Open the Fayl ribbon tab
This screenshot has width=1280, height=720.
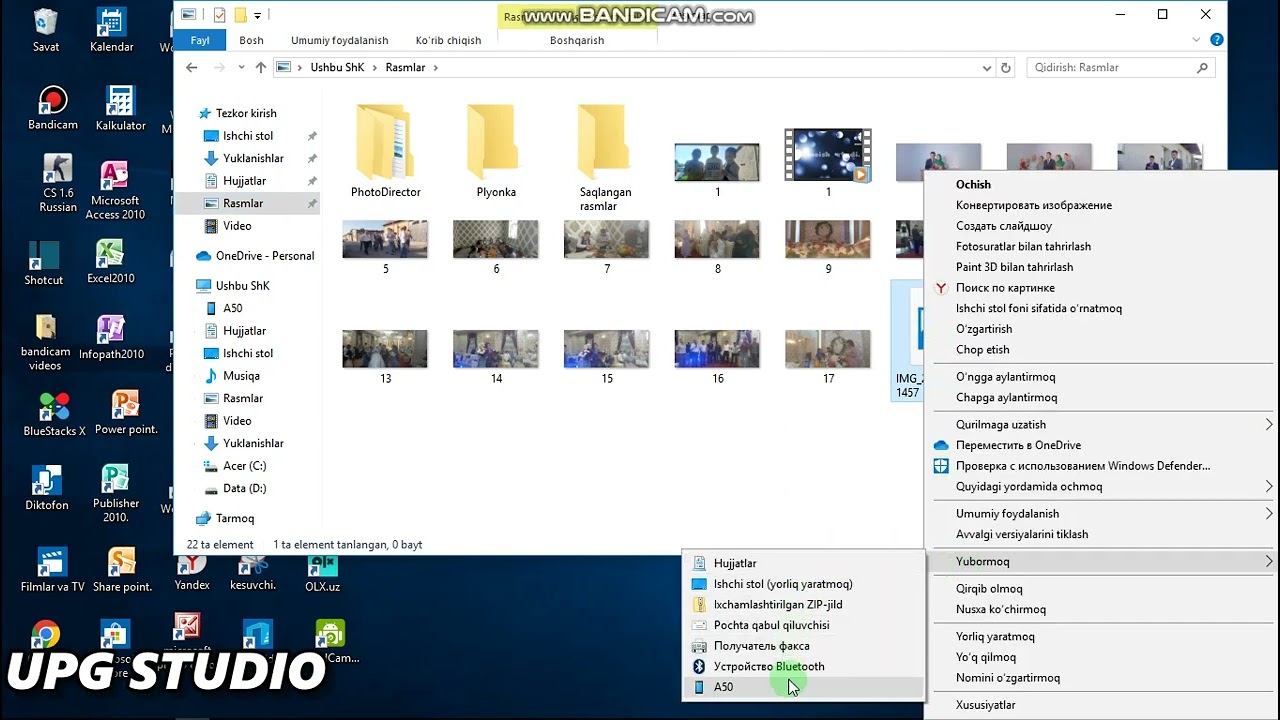click(x=200, y=40)
